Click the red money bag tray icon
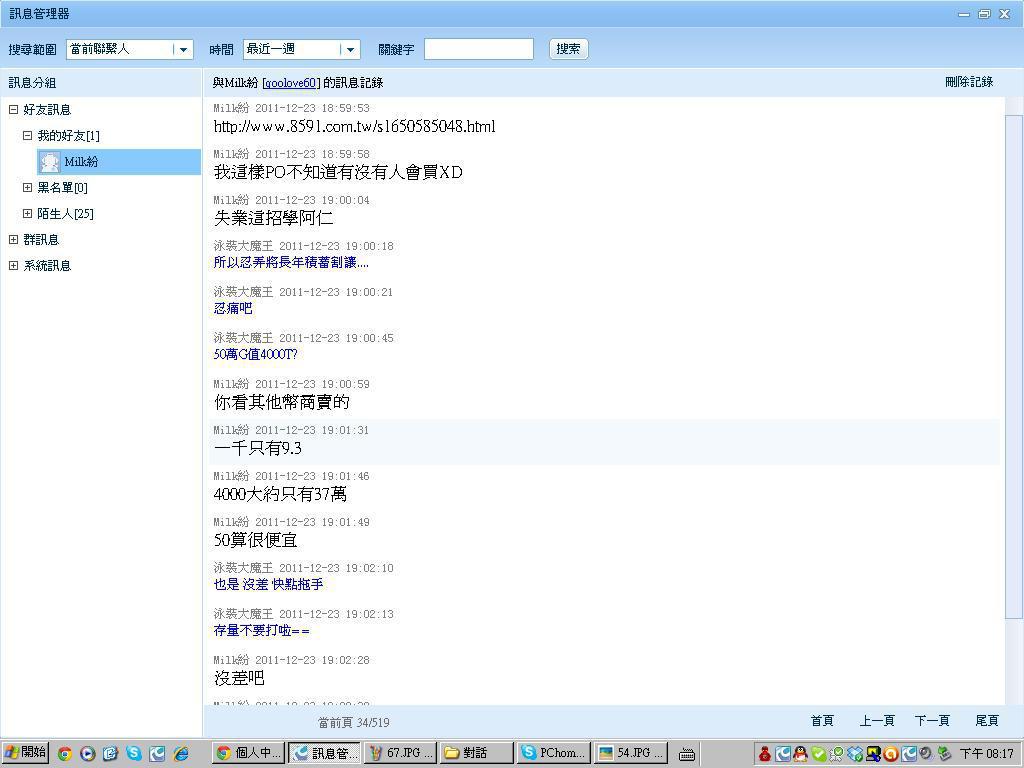Viewport: 1024px width, 768px height. [x=765, y=754]
